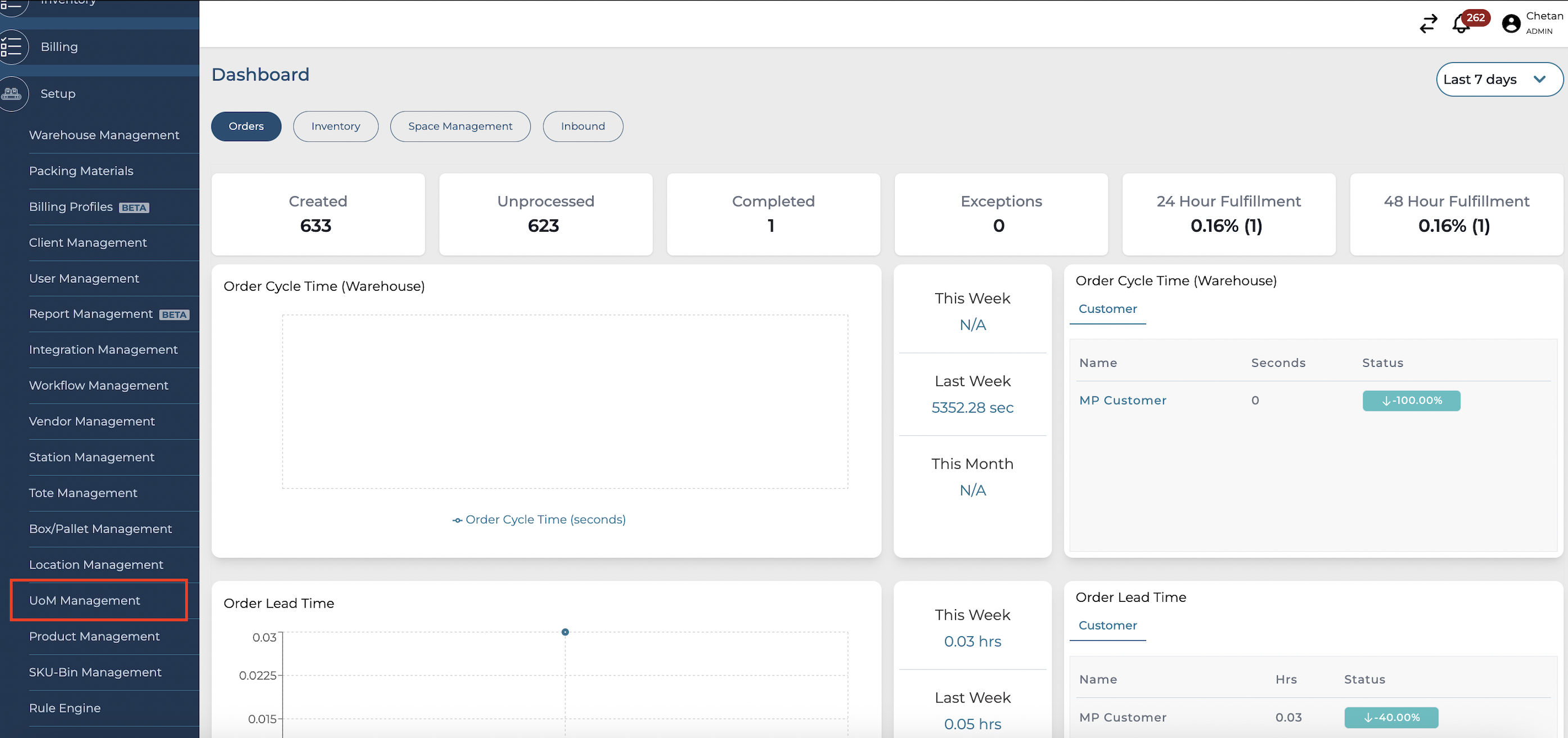
Task: Click the Chetan user avatar icon
Action: 1511,24
